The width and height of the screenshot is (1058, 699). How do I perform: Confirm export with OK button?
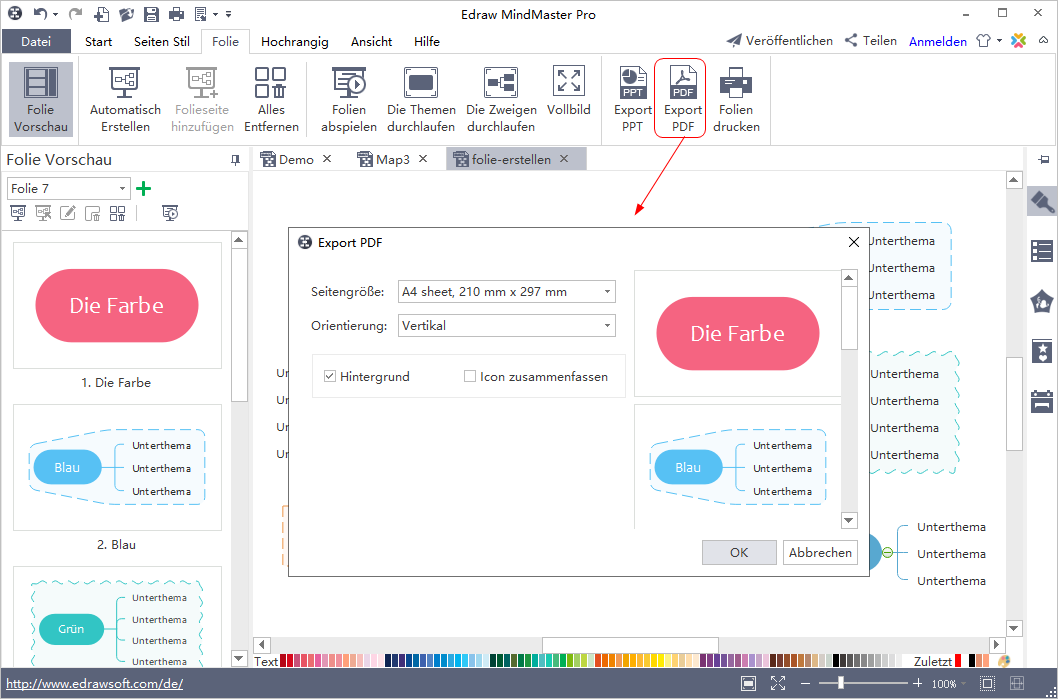point(738,552)
